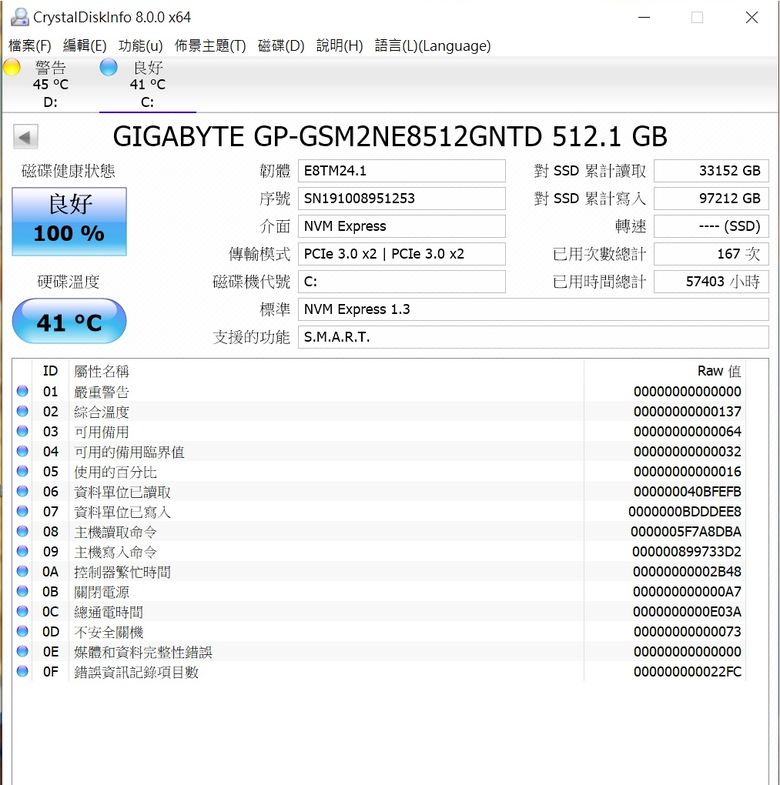Select the 不安全關機 attribute row

[x=379, y=631]
